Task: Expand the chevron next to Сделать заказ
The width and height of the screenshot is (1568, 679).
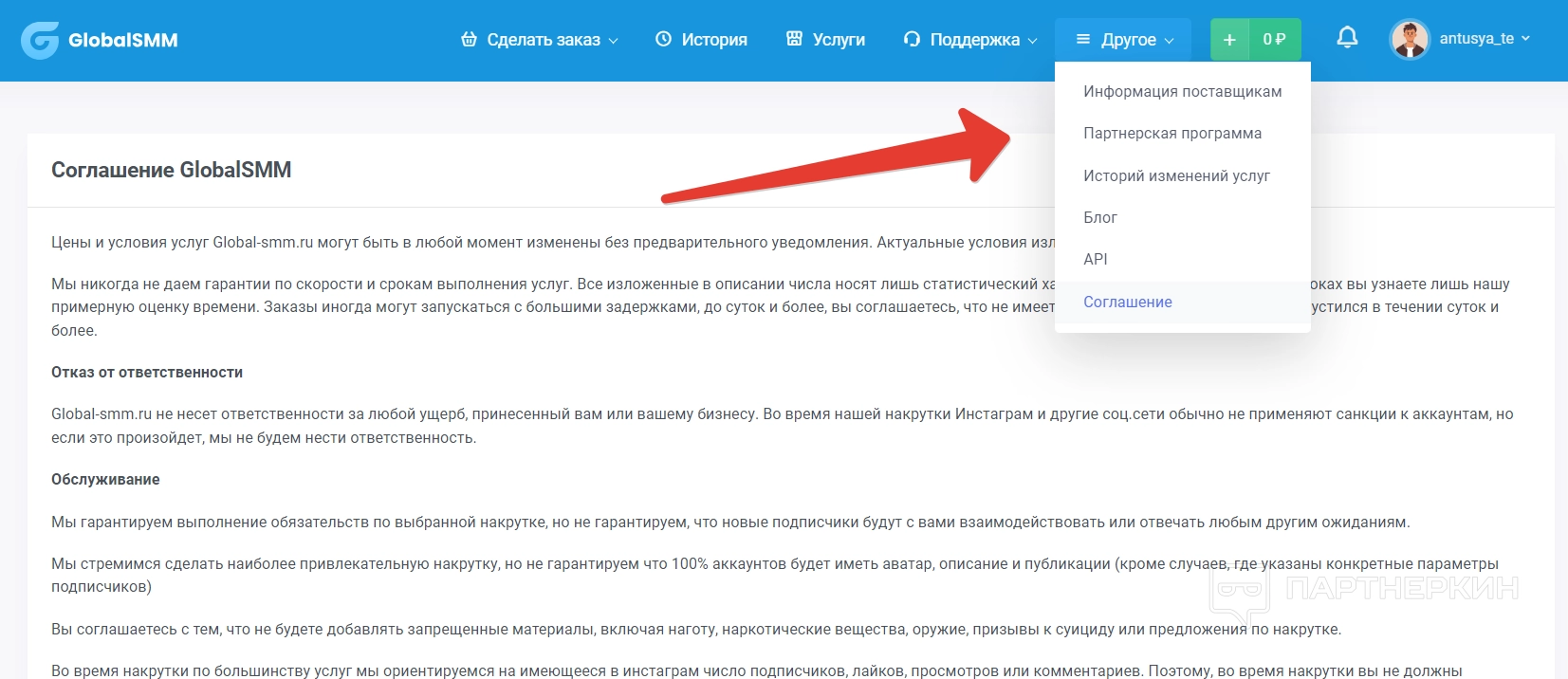Action: [613, 40]
